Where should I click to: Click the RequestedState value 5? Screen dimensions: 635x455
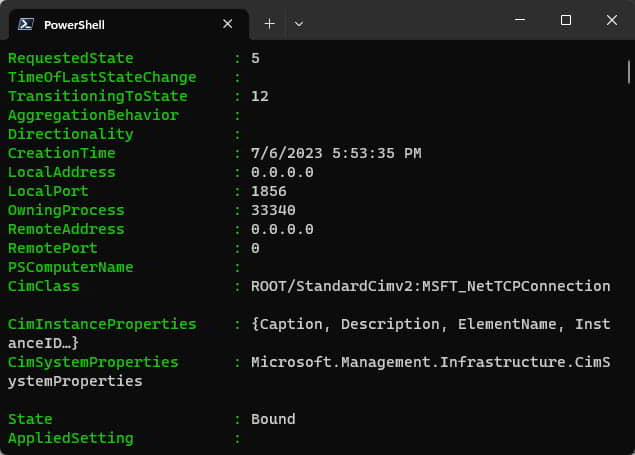255,58
